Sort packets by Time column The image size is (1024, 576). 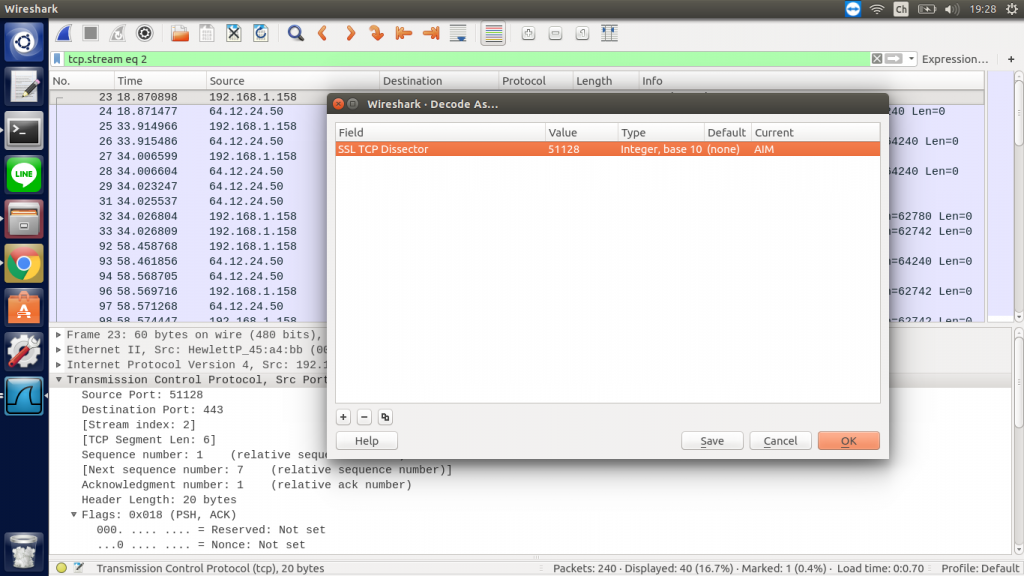coord(160,80)
